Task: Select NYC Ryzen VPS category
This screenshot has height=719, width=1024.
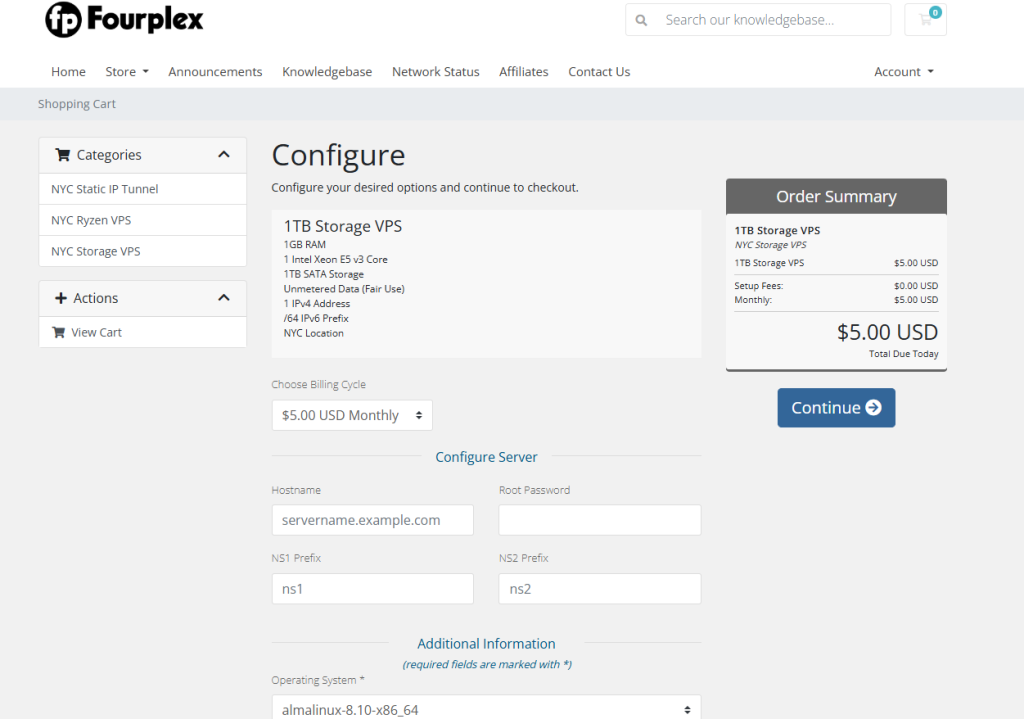Action: [x=91, y=220]
